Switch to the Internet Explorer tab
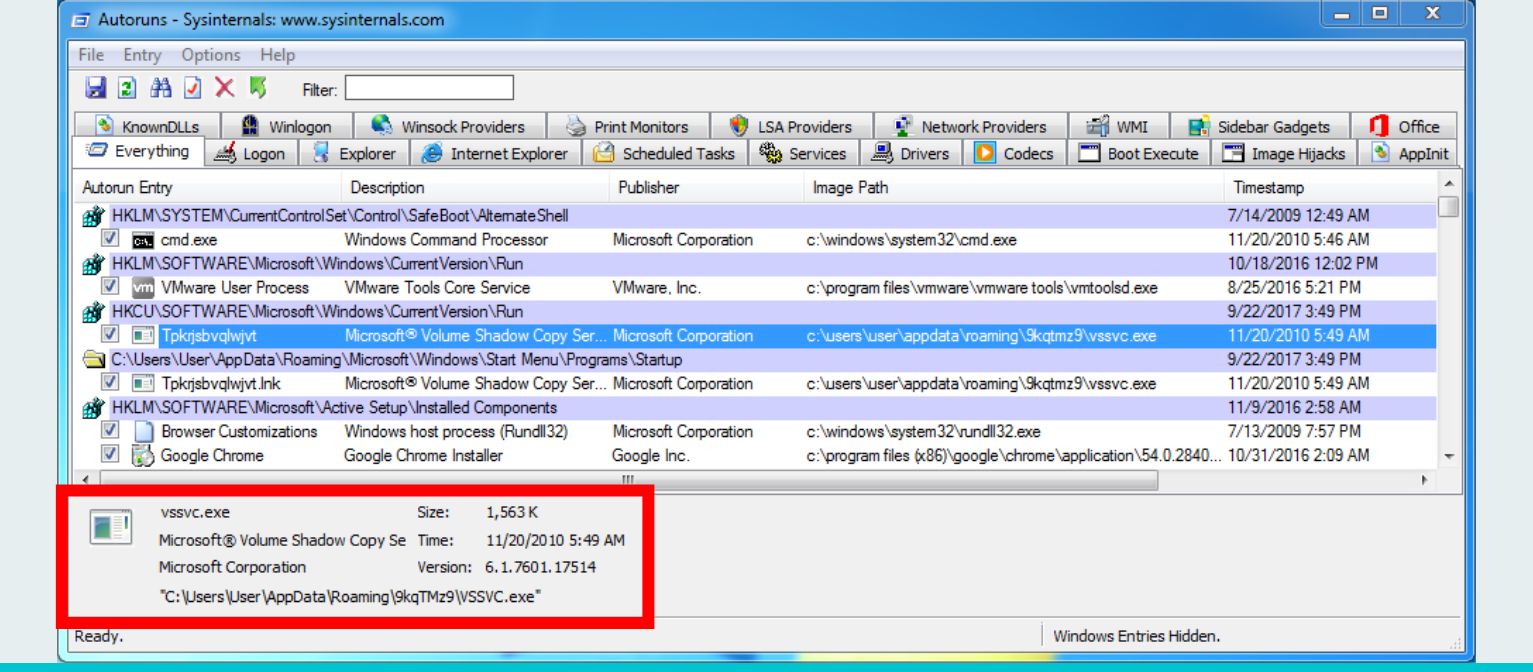Image resolution: width=1533 pixels, height=672 pixels. tap(495, 154)
